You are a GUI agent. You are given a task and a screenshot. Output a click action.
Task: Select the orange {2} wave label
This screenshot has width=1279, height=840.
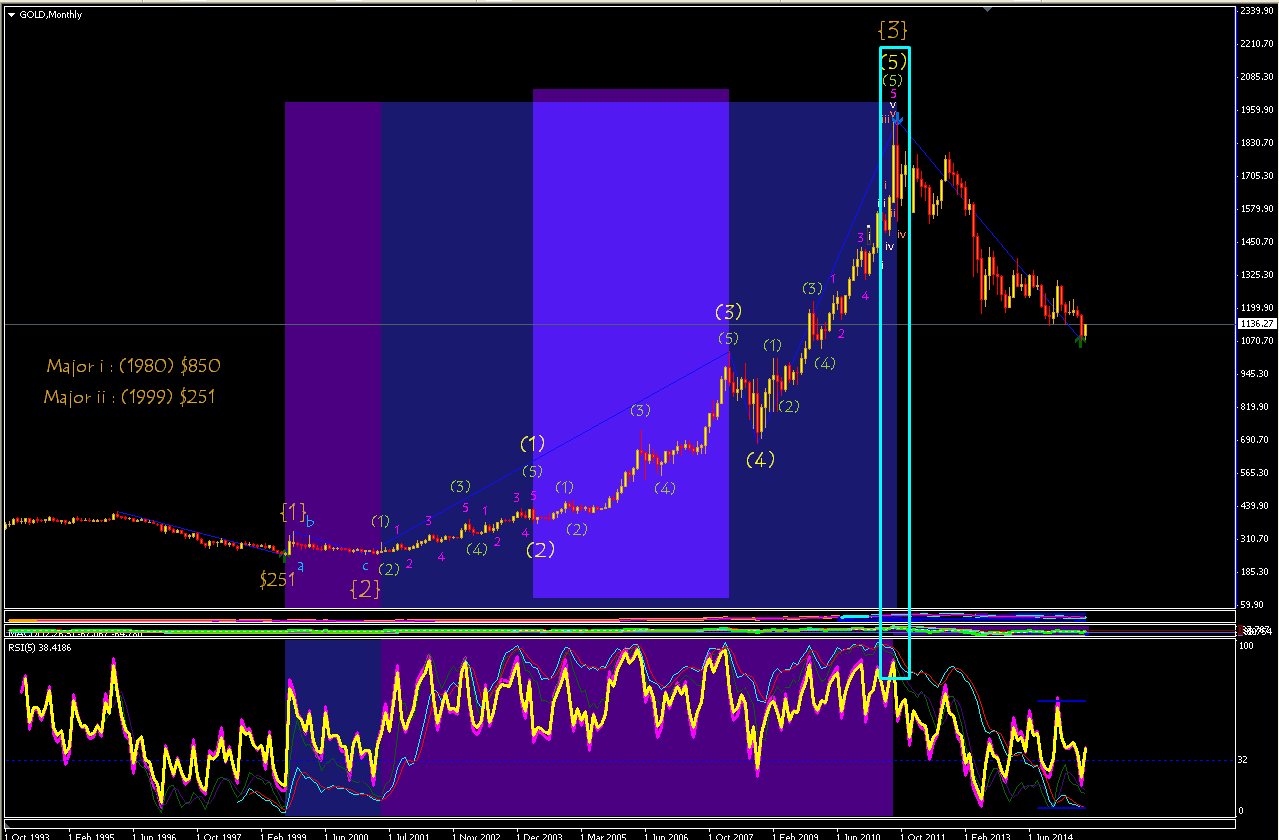coord(364,589)
